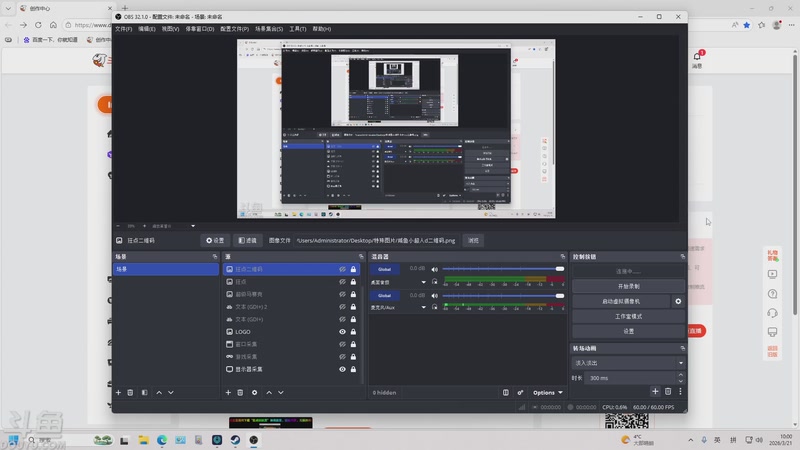Screen dimensions: 800x450
Task: Open the 文件(F) File menu
Action: (123, 29)
